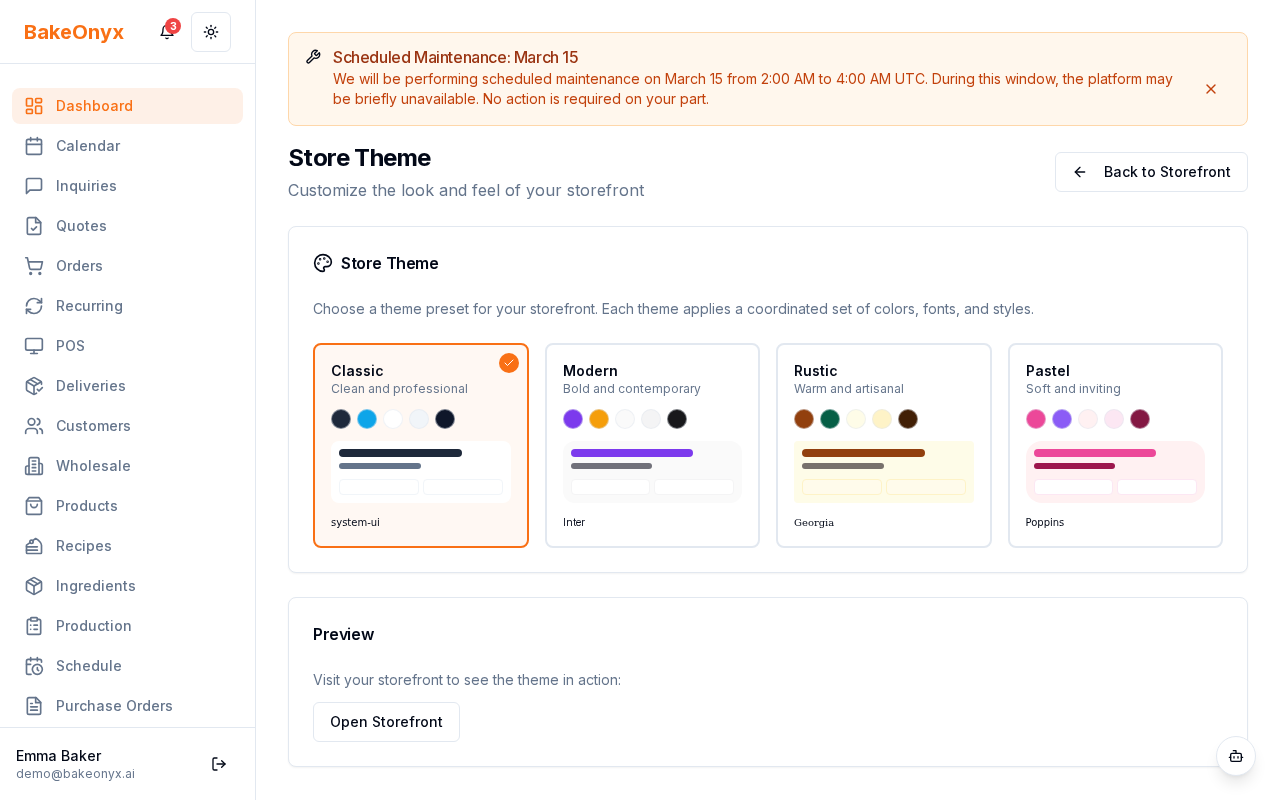This screenshot has height=800, width=1280.
Task: Select the Modern theme preset
Action: (x=652, y=445)
